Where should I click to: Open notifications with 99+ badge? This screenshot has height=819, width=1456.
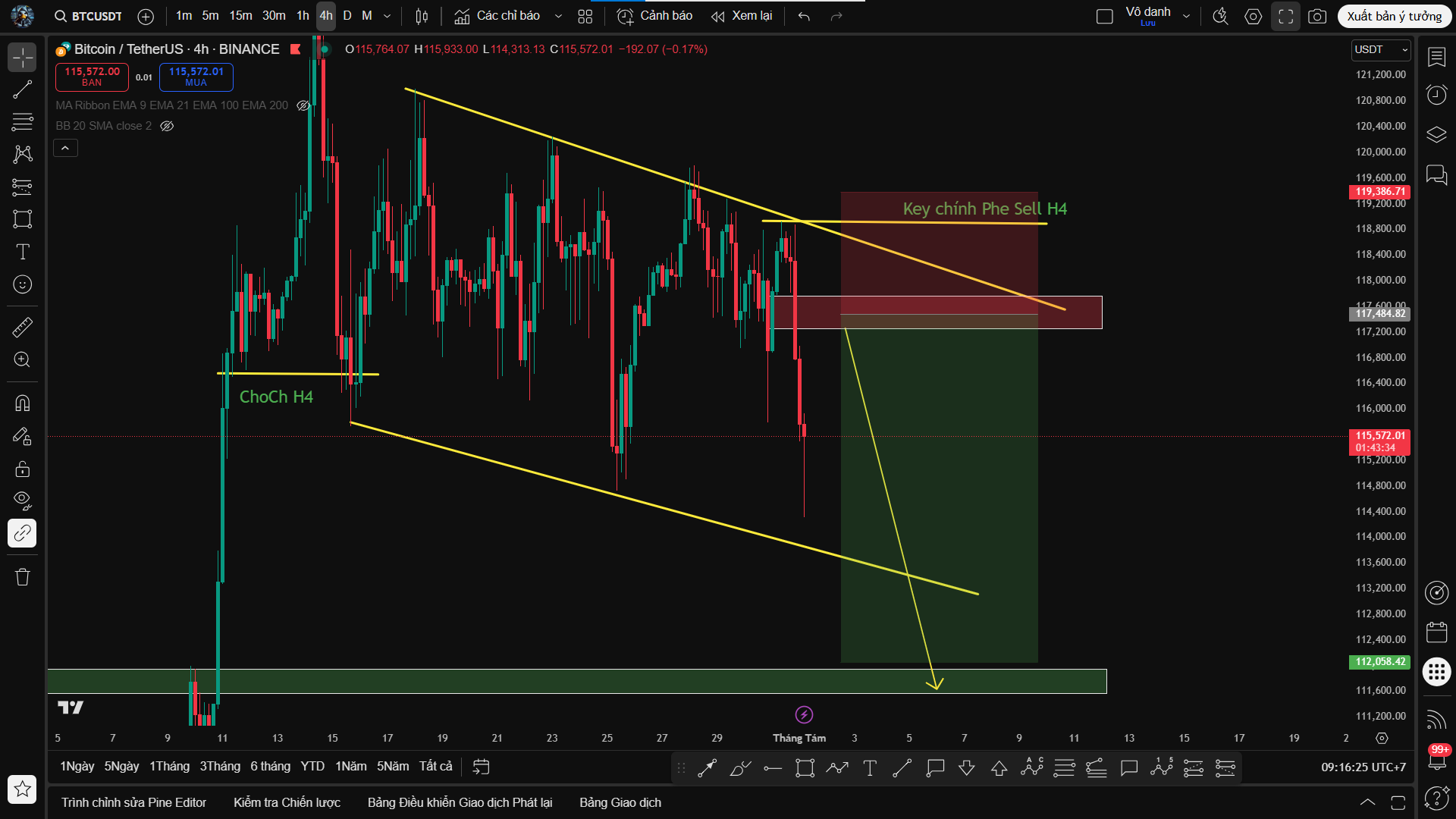[1437, 758]
